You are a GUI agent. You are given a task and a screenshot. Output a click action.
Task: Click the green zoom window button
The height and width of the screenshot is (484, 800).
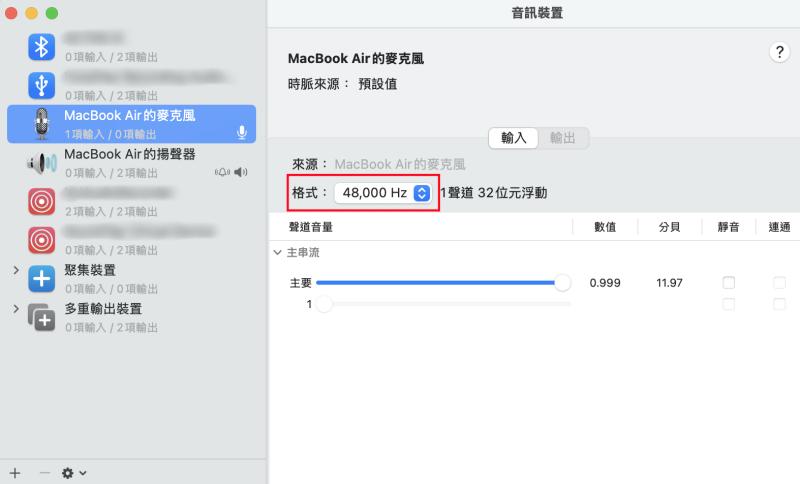52,13
